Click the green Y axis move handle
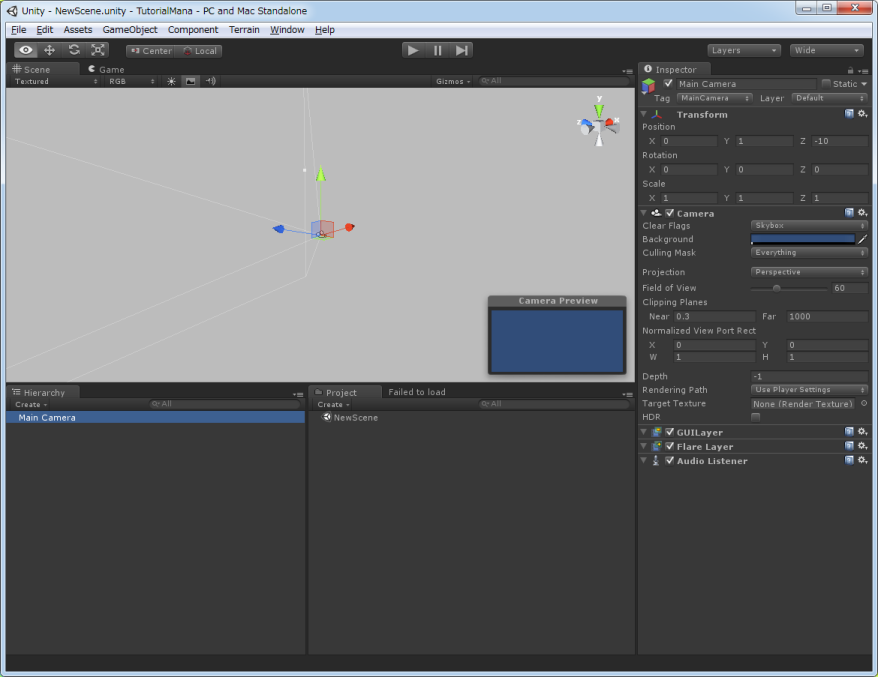 [x=320, y=174]
